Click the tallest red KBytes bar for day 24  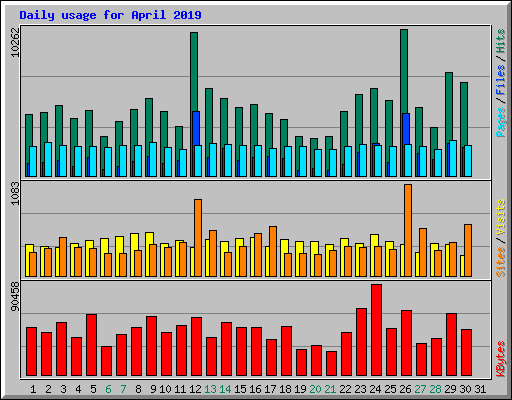point(377,330)
